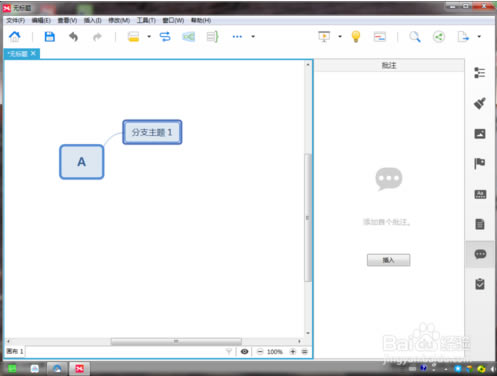Click the 插入 button in comments panel

click(388, 260)
